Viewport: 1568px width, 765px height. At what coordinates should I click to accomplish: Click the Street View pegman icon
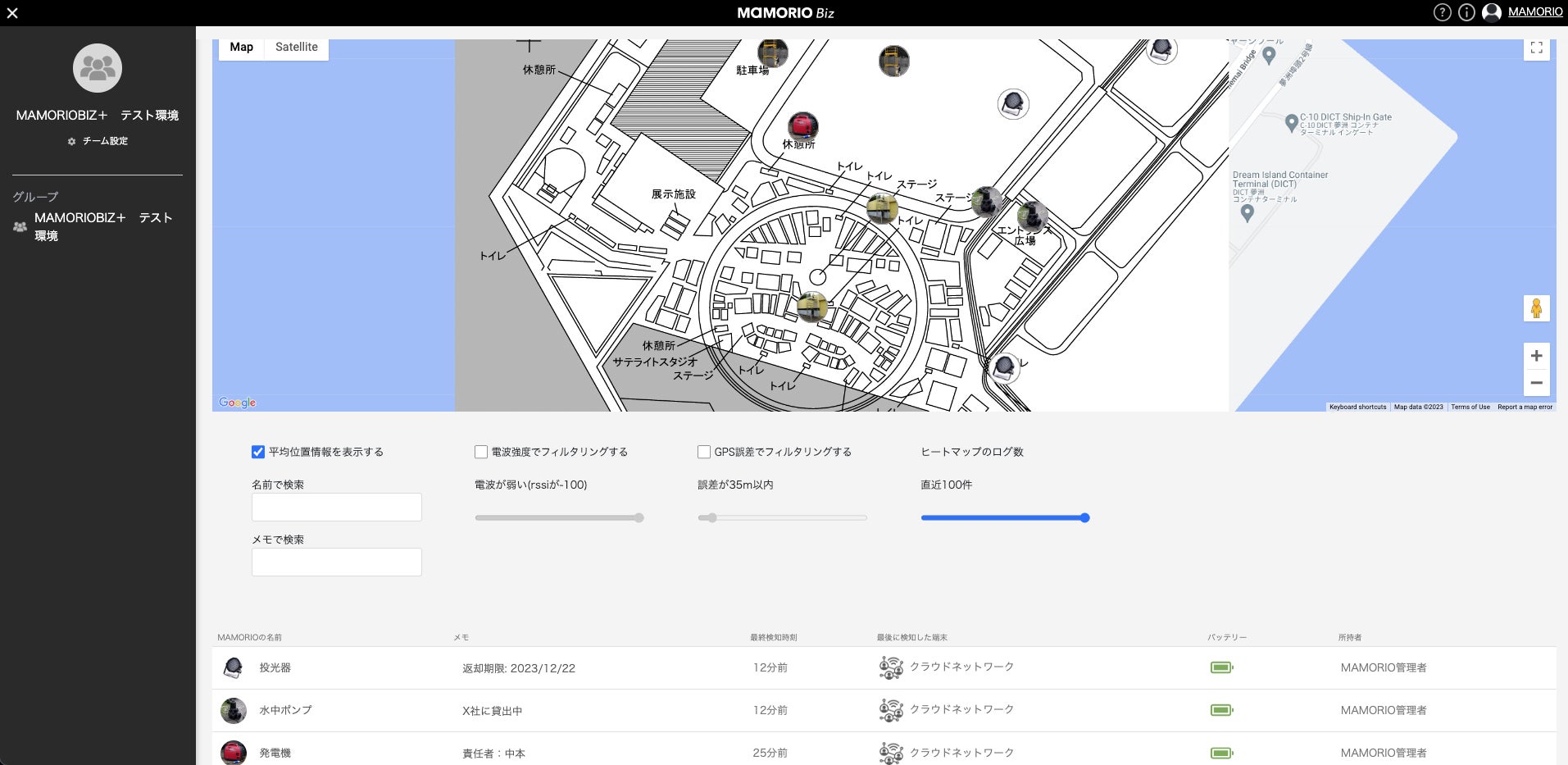1537,308
